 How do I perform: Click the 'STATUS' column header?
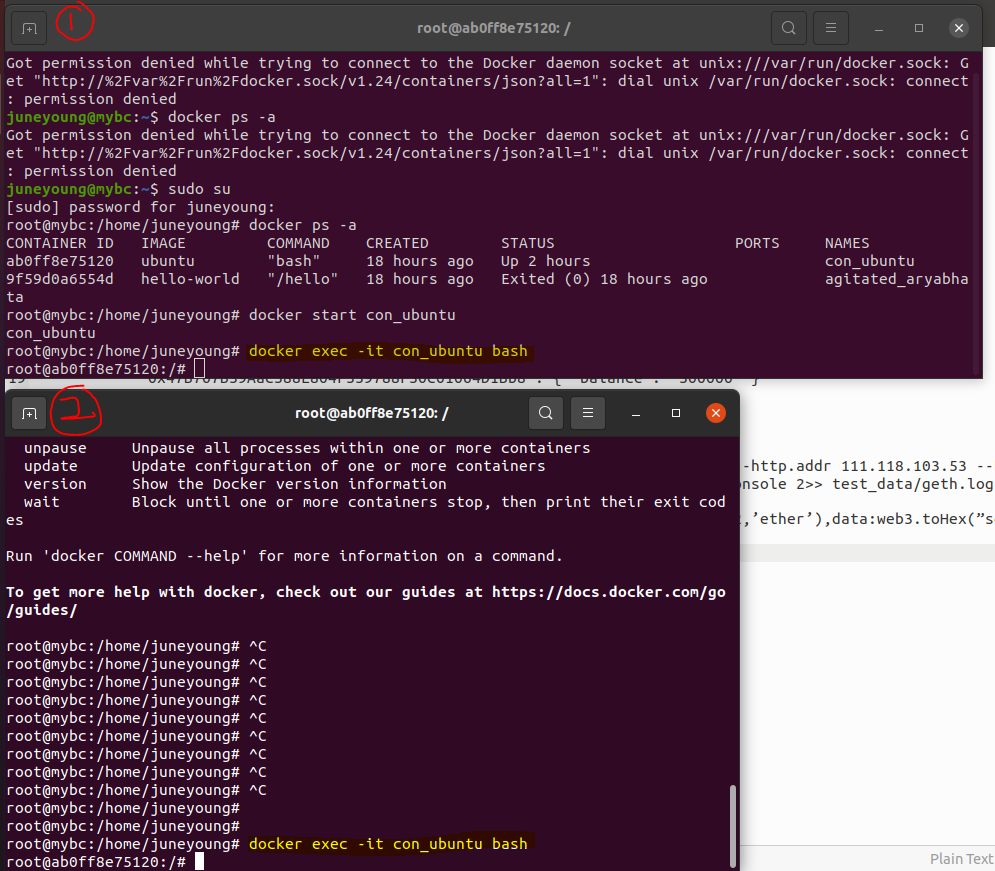527,244
